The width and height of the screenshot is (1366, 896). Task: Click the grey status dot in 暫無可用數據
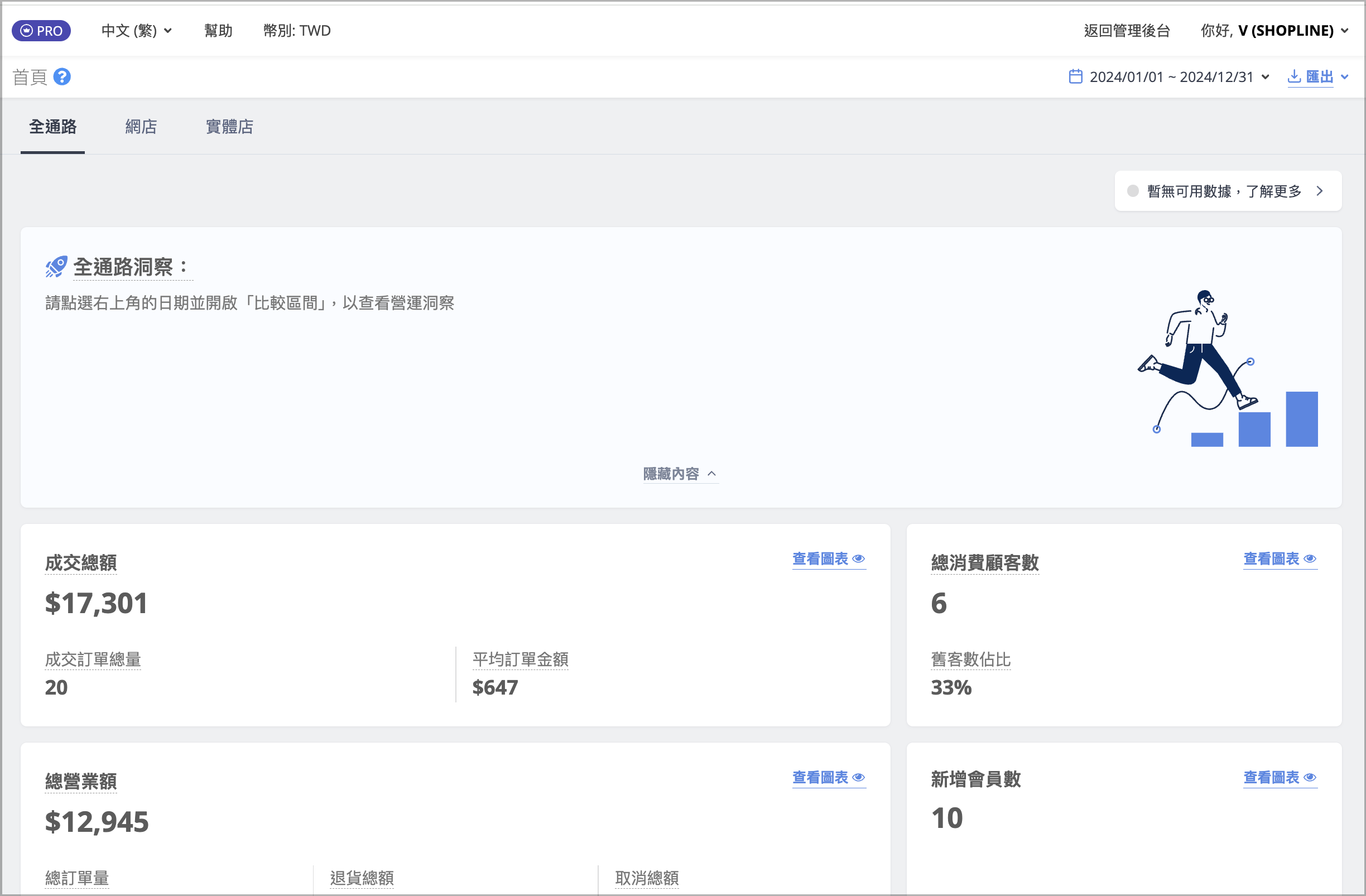(x=1132, y=191)
